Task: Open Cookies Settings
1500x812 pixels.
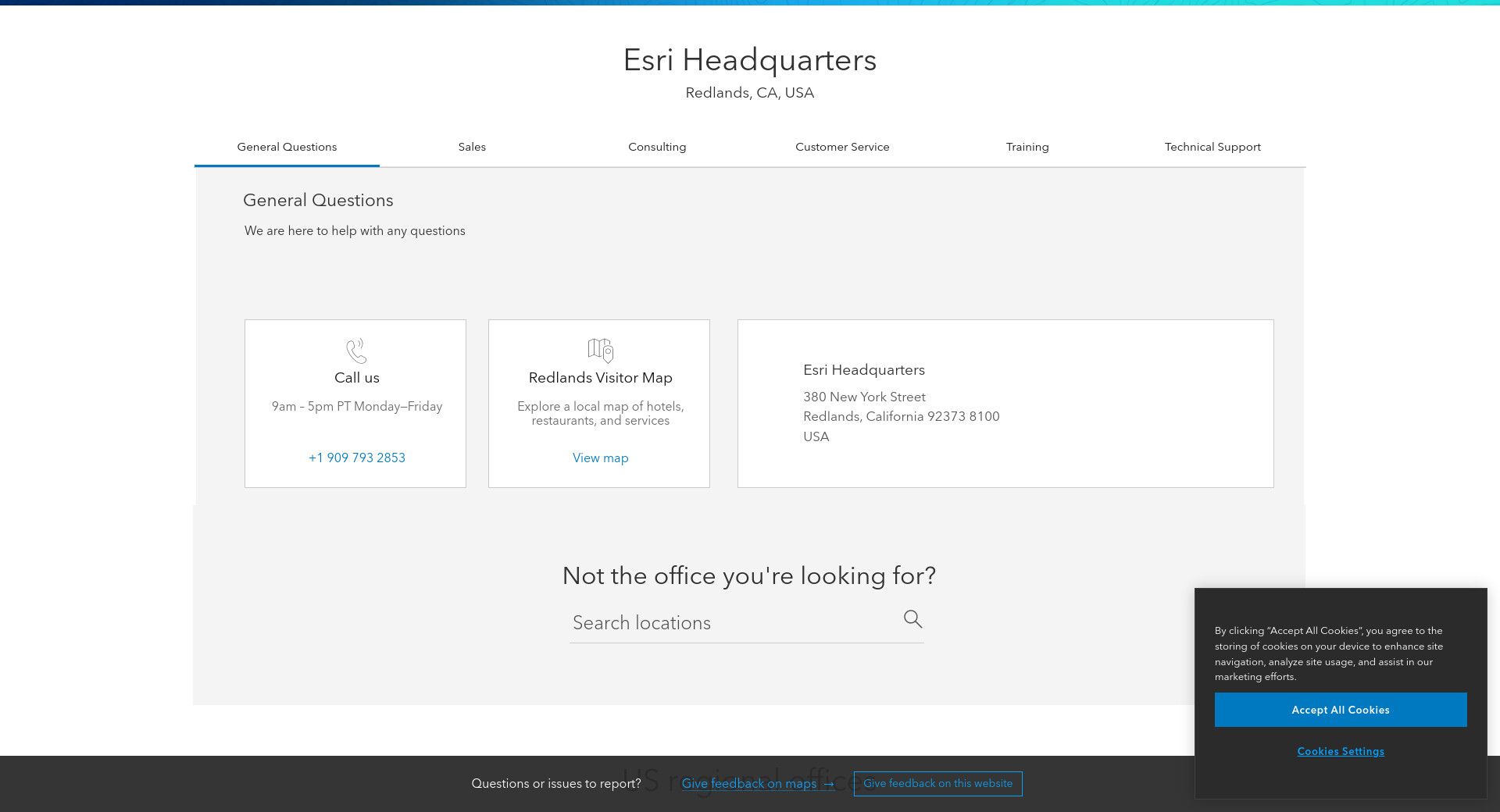Action: pos(1341,751)
